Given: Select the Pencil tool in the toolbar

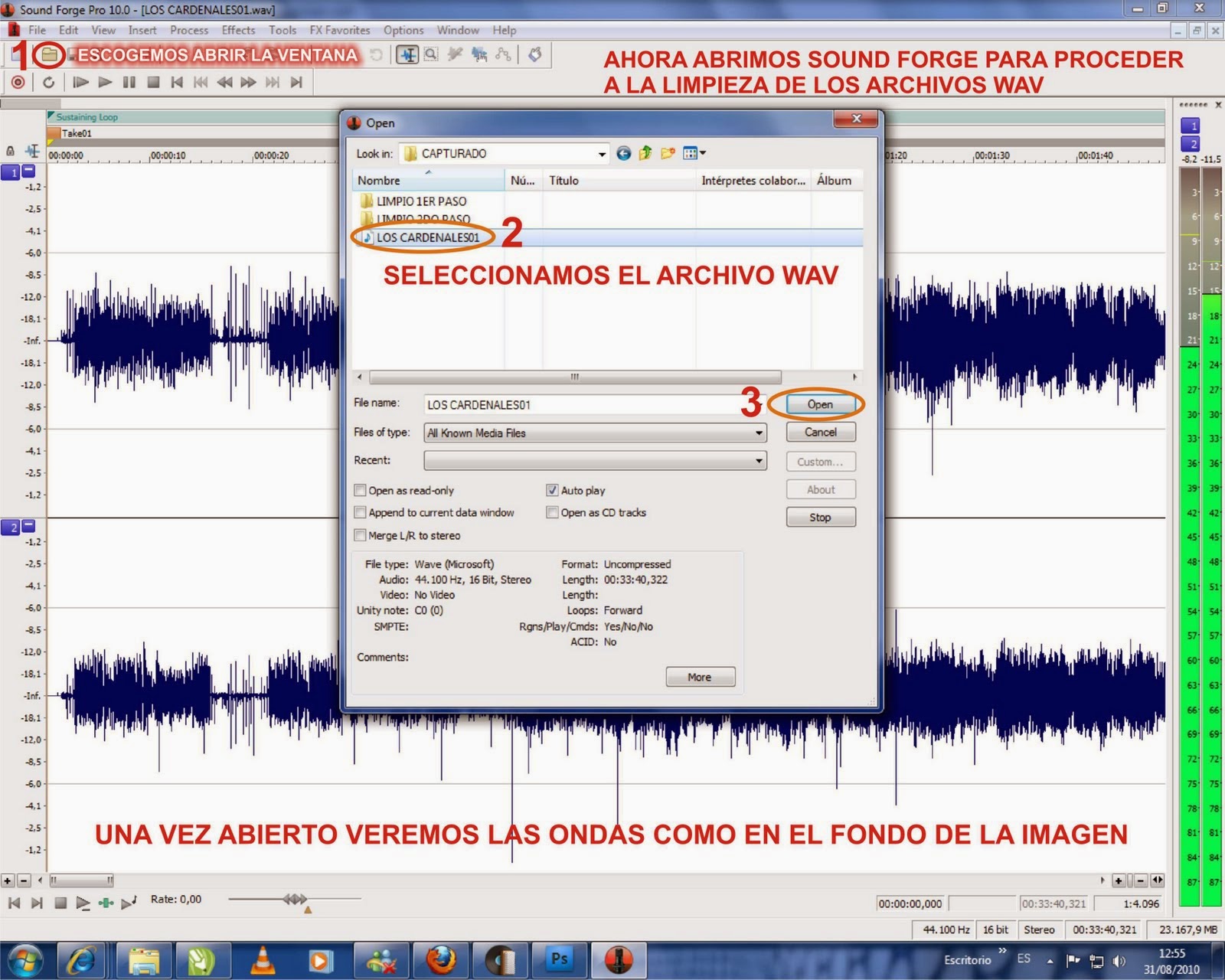Looking at the screenshot, I should click(455, 54).
